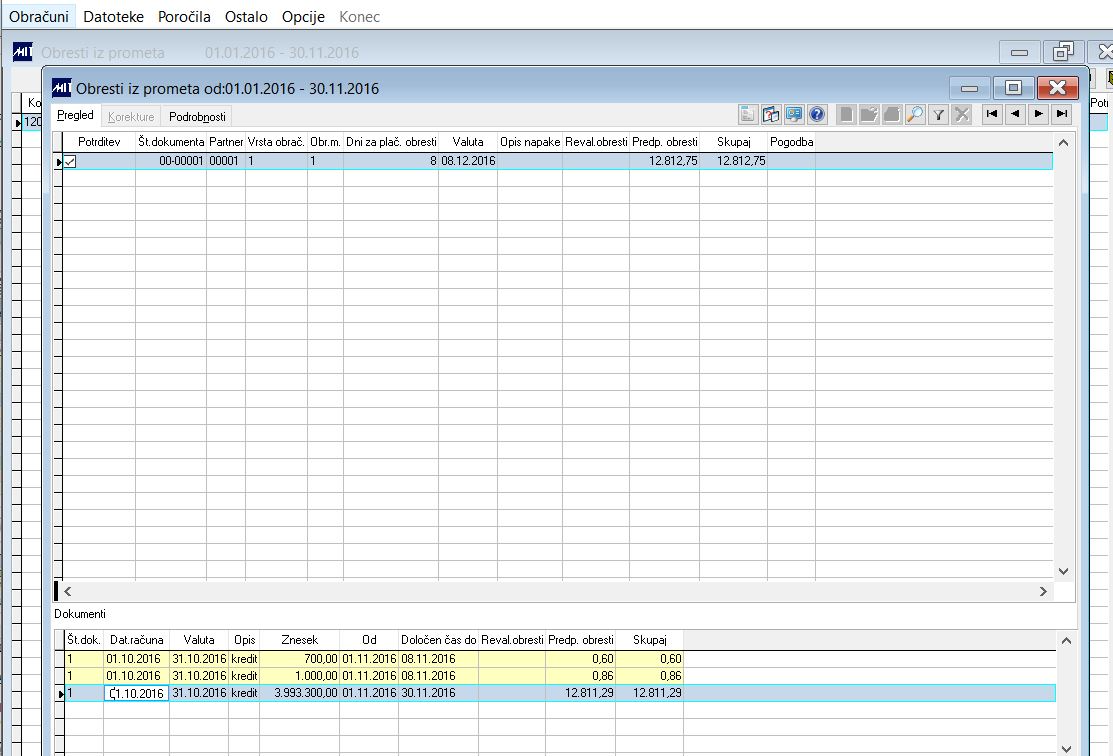Jump to the last record
This screenshot has height=756, width=1113.
[1062, 114]
